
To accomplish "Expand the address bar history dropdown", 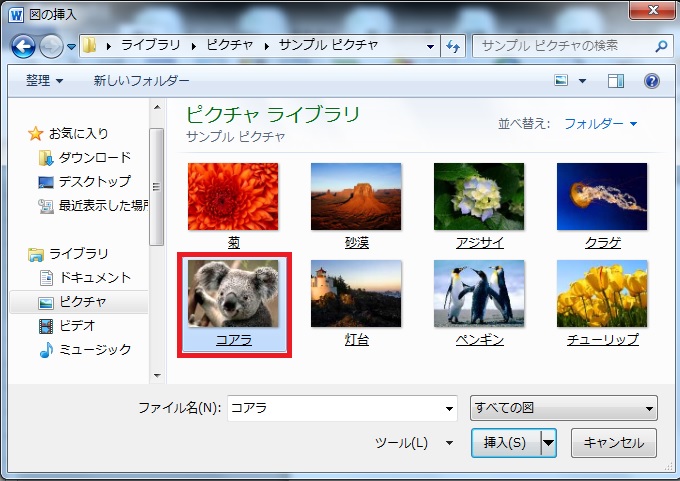I will coord(430,46).
